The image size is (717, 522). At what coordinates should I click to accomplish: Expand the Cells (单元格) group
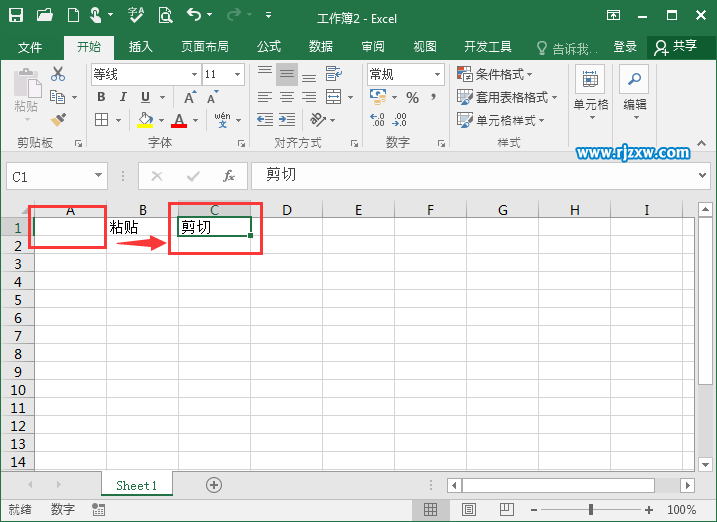[x=591, y=94]
